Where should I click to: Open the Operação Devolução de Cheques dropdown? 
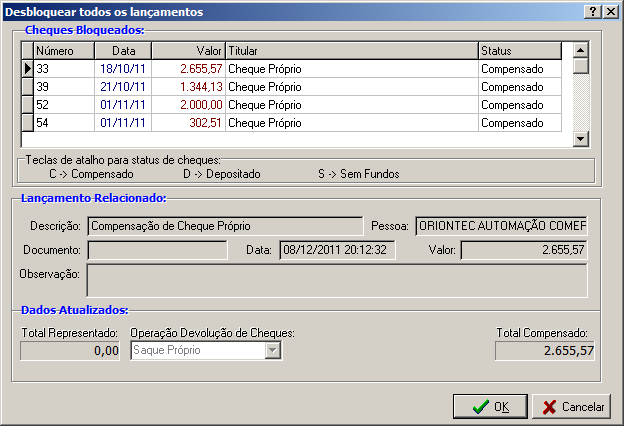(272, 350)
